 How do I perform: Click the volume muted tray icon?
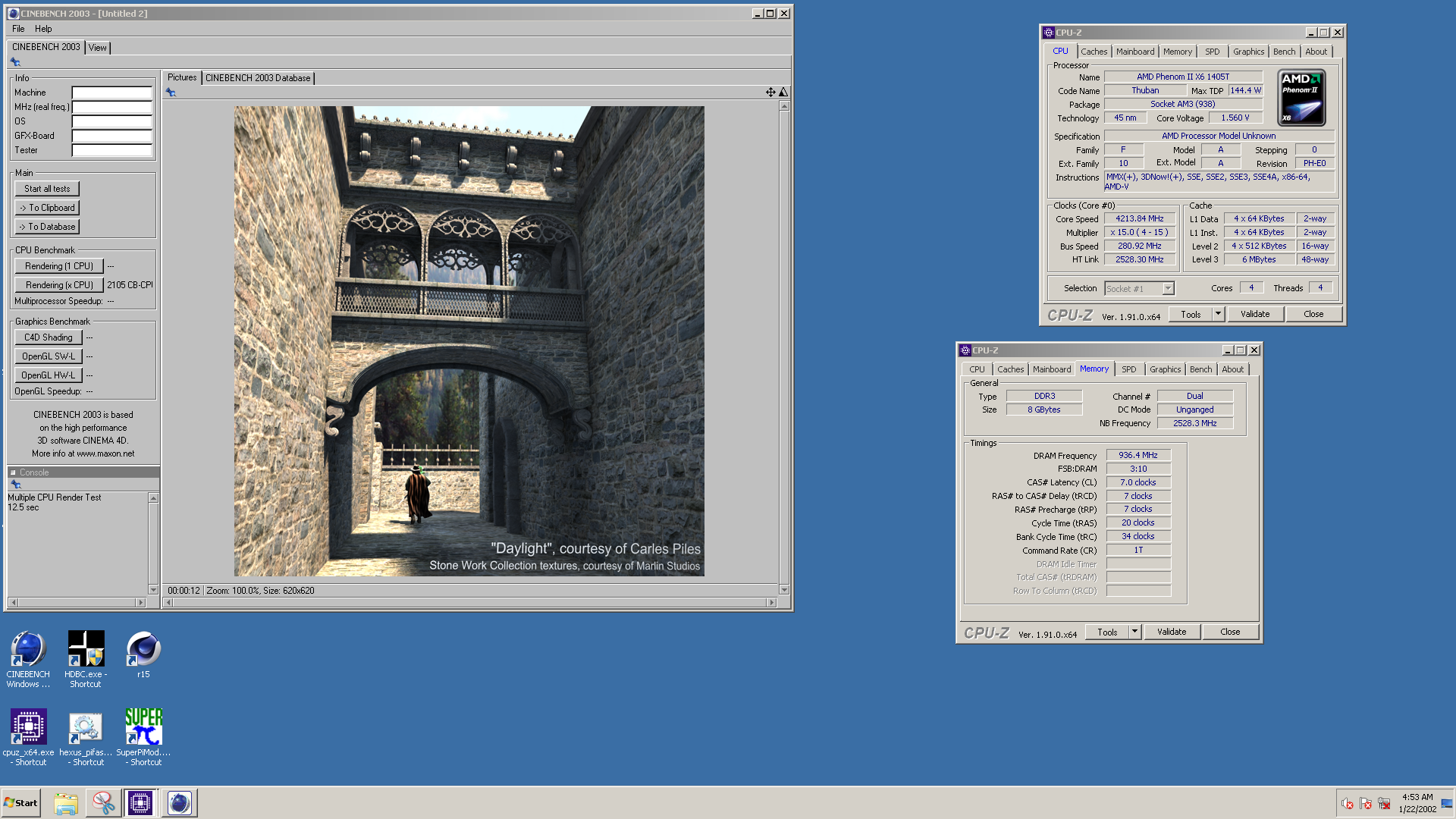[1348, 804]
